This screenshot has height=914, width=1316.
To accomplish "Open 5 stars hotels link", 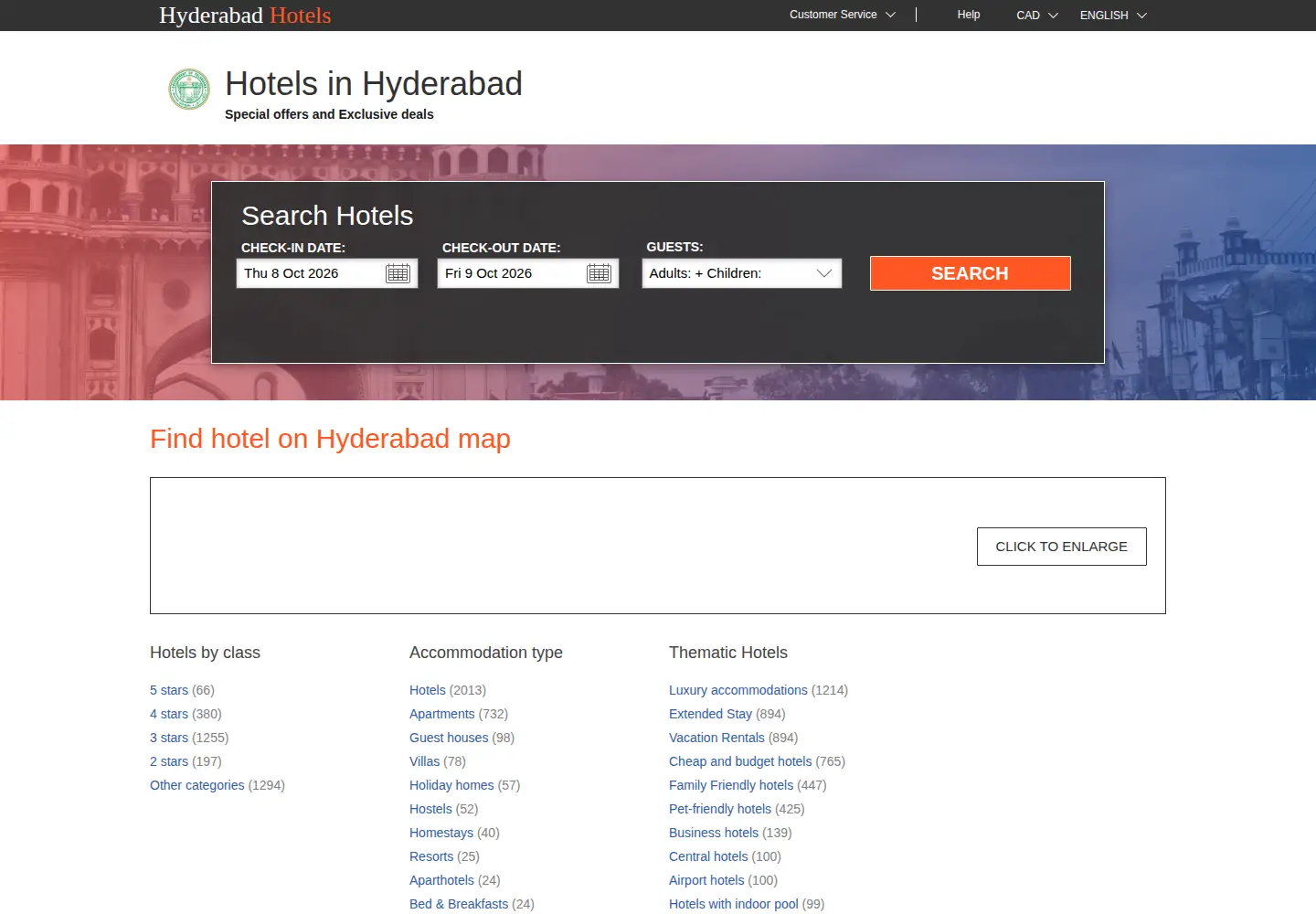I will pos(169,690).
